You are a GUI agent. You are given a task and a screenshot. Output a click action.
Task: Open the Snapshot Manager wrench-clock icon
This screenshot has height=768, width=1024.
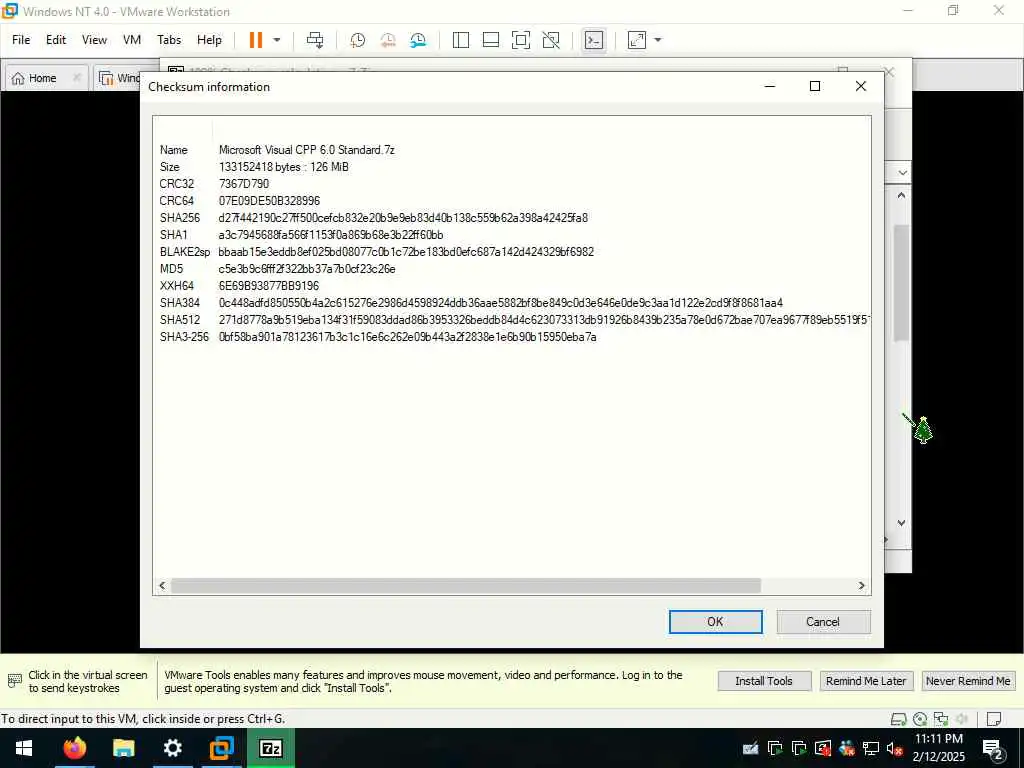(x=418, y=40)
